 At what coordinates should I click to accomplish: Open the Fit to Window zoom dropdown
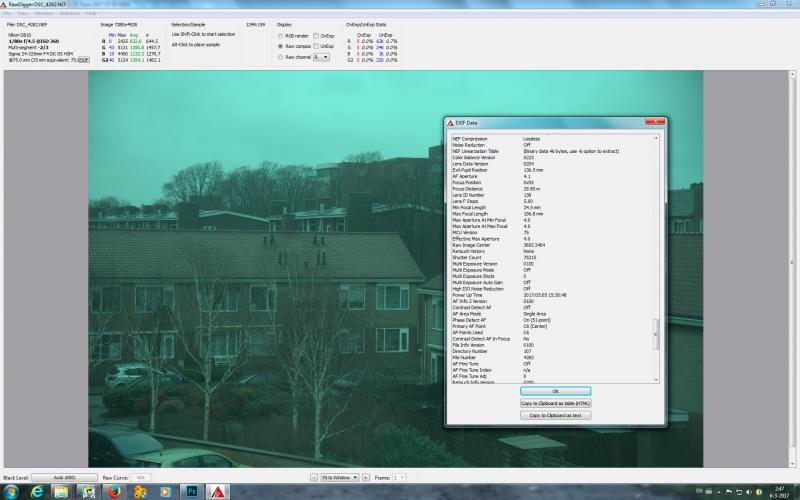click(x=340, y=478)
